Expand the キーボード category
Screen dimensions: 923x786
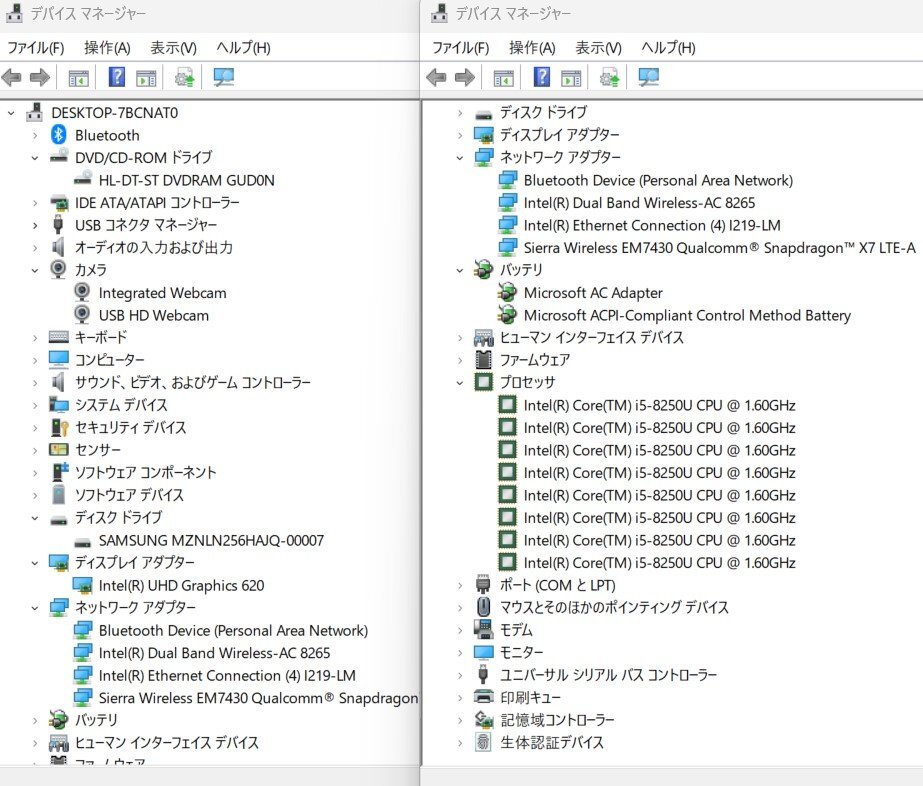click(35, 337)
